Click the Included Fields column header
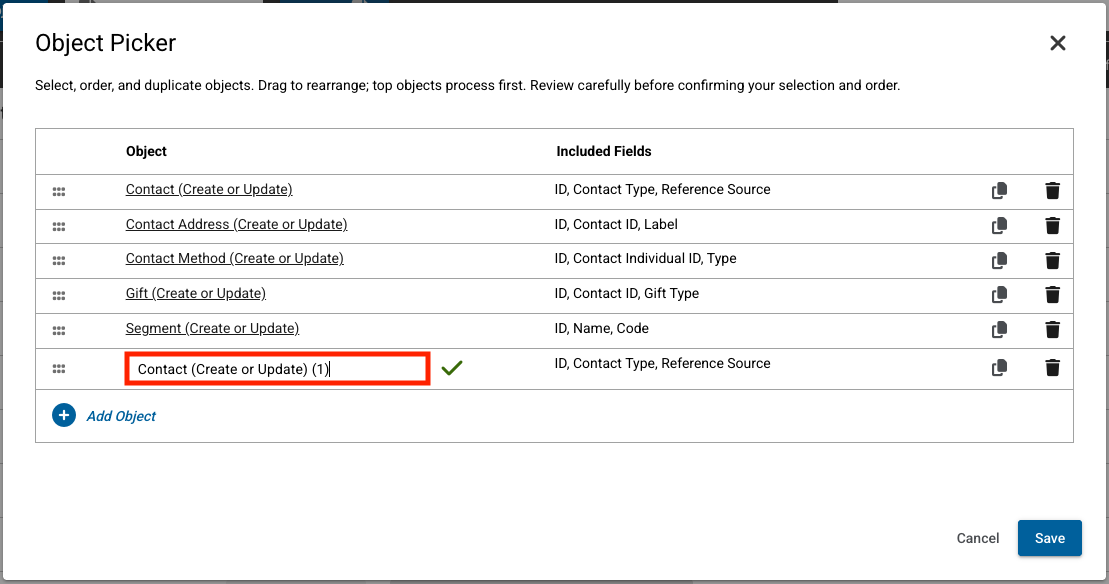 point(603,151)
